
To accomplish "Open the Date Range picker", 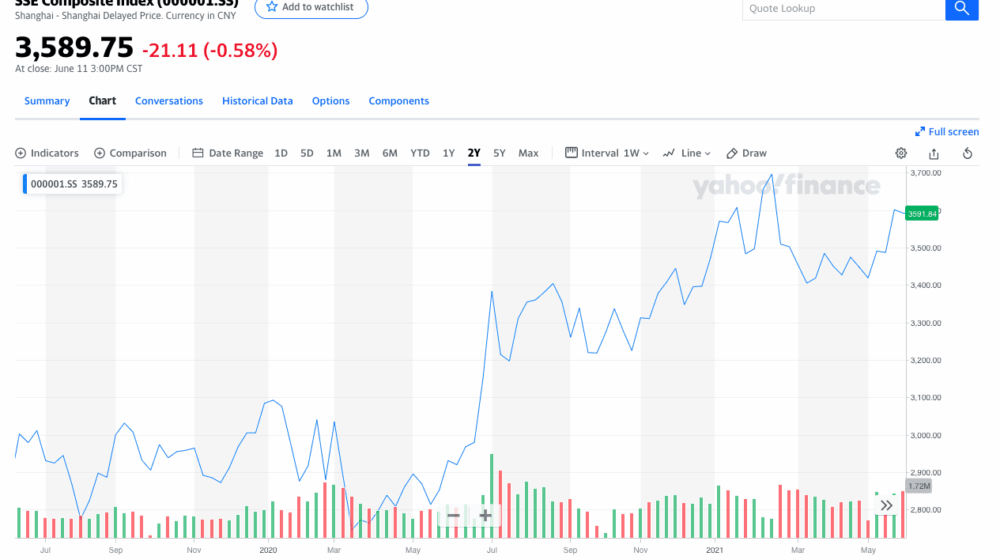I will click(227, 153).
